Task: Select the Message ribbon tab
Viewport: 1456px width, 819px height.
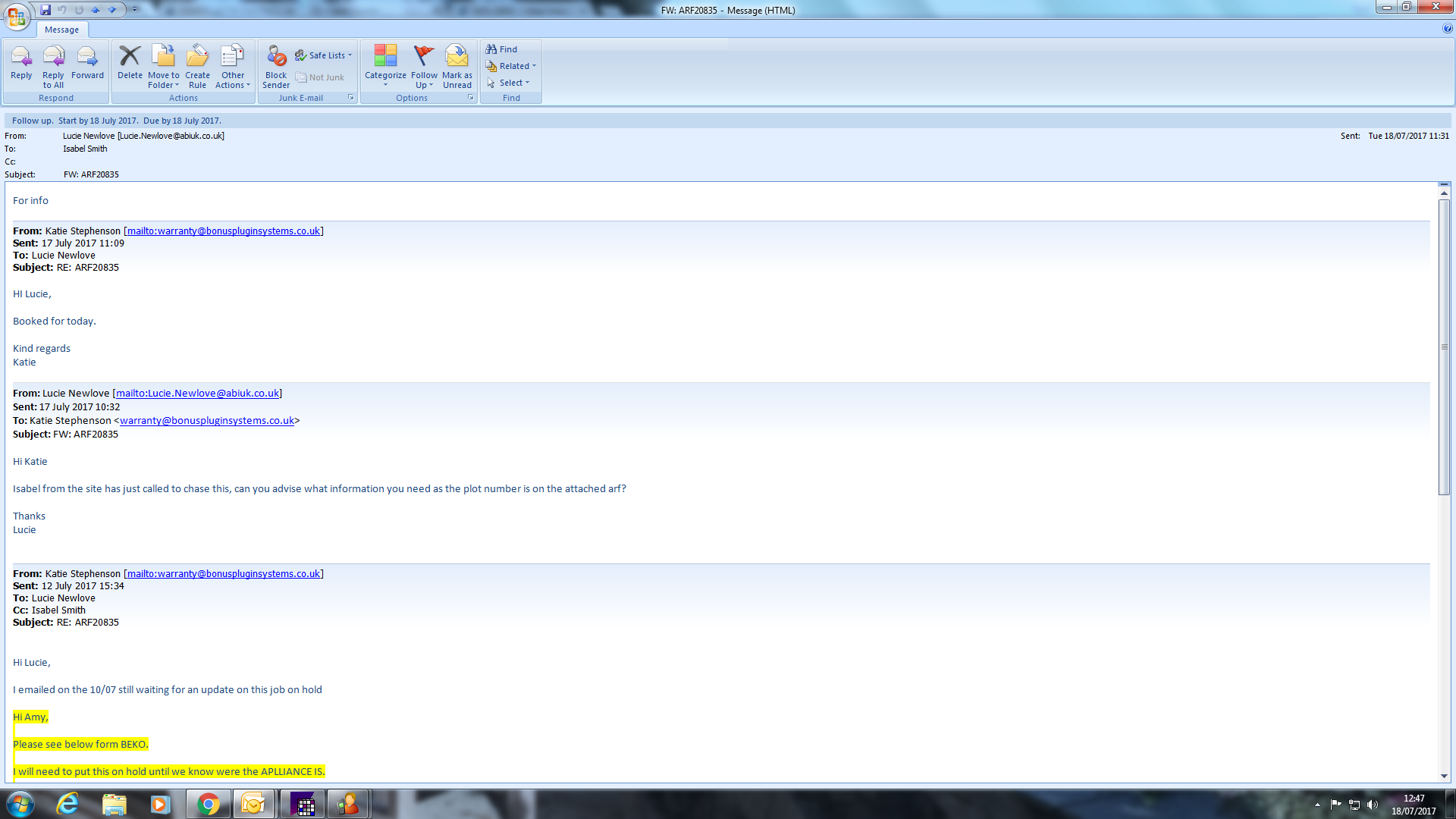Action: click(x=61, y=30)
